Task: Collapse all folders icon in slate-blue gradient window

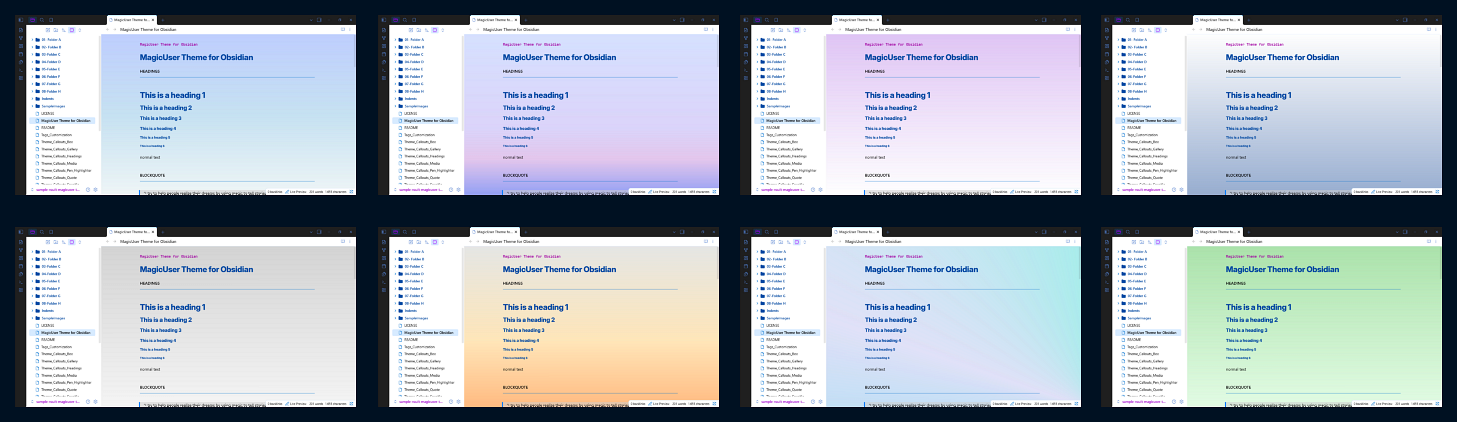Action: tap(1168, 30)
